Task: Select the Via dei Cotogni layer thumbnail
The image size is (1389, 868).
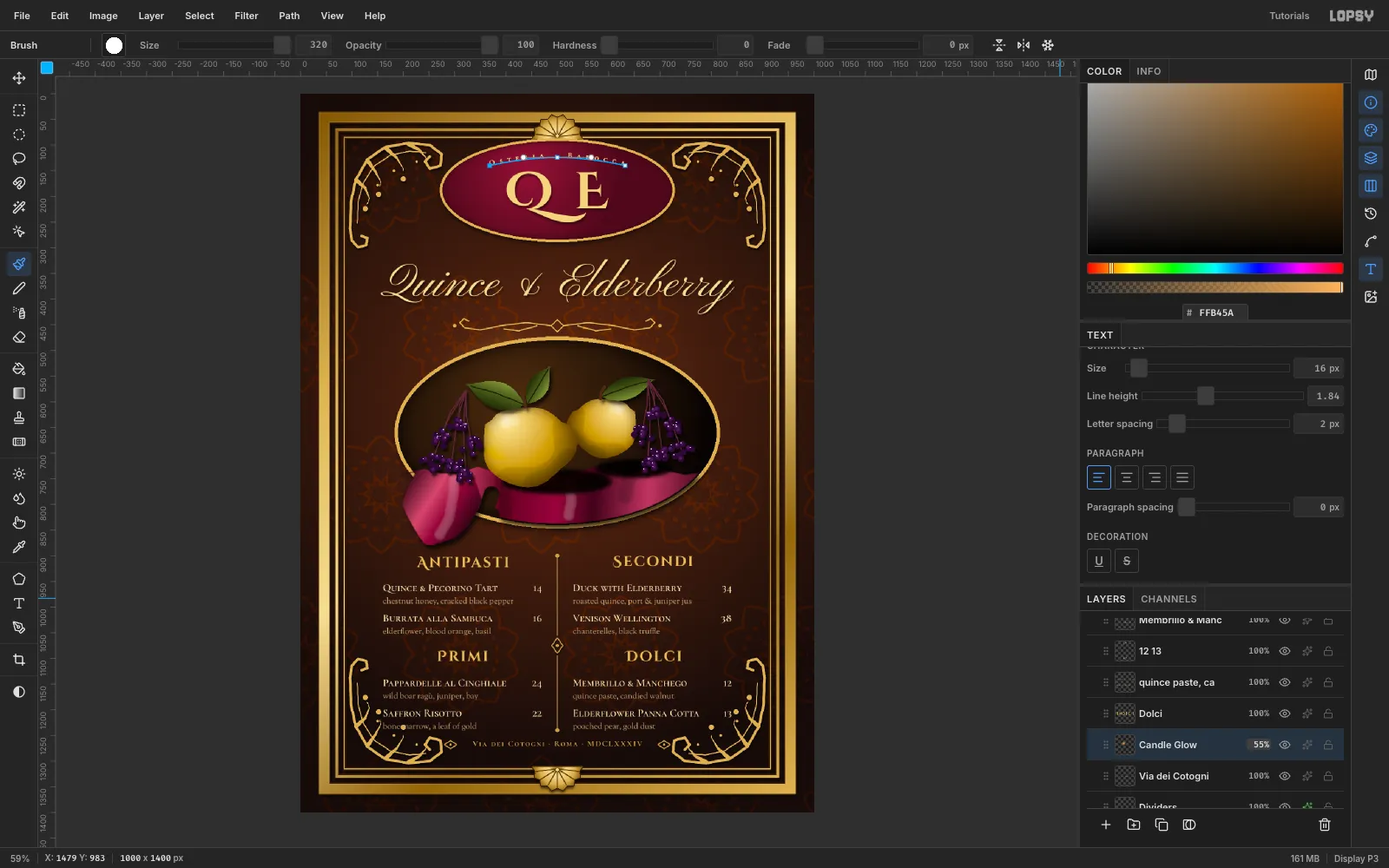Action: (1125, 776)
